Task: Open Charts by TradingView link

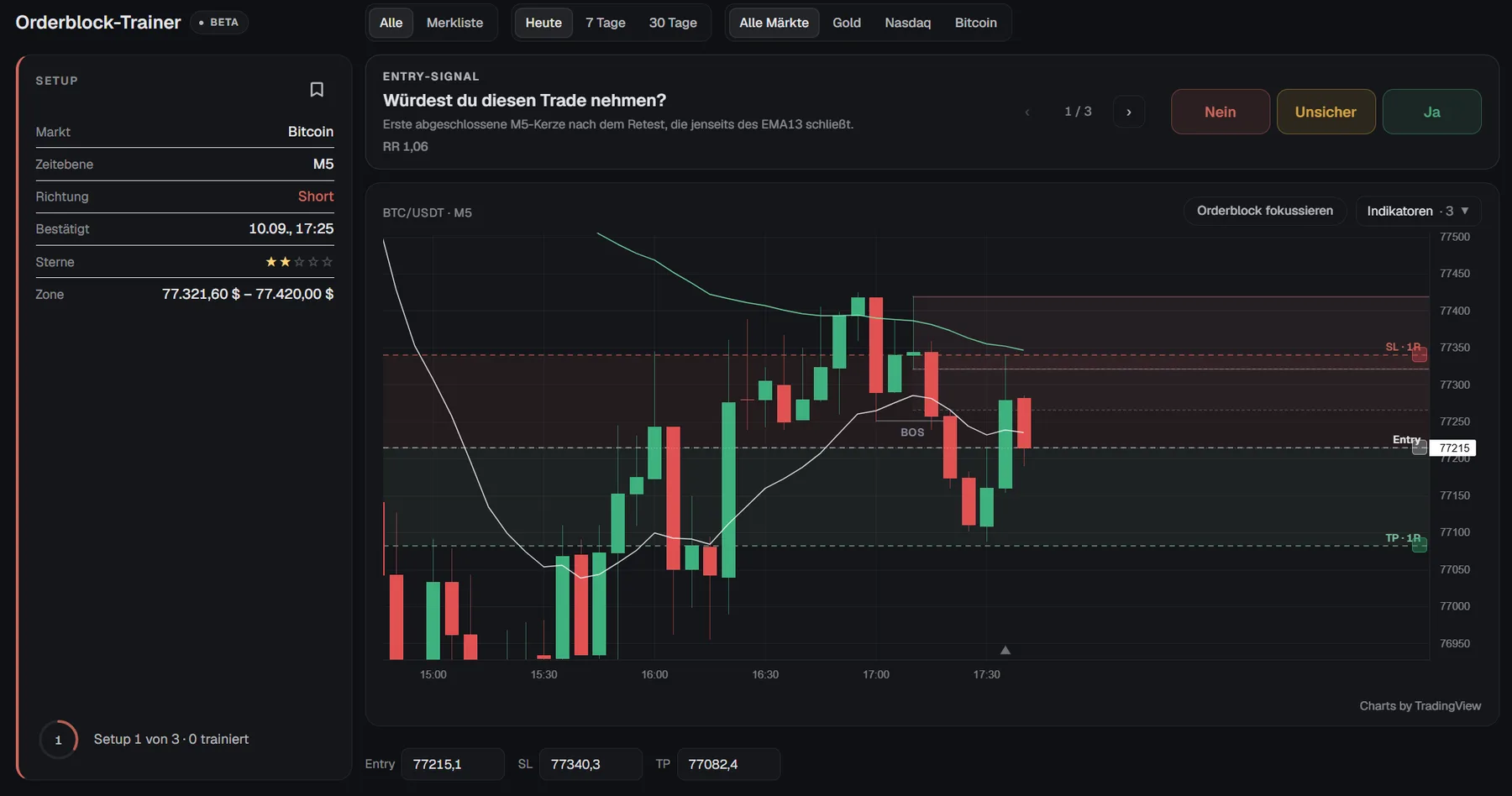Action: click(x=1420, y=706)
